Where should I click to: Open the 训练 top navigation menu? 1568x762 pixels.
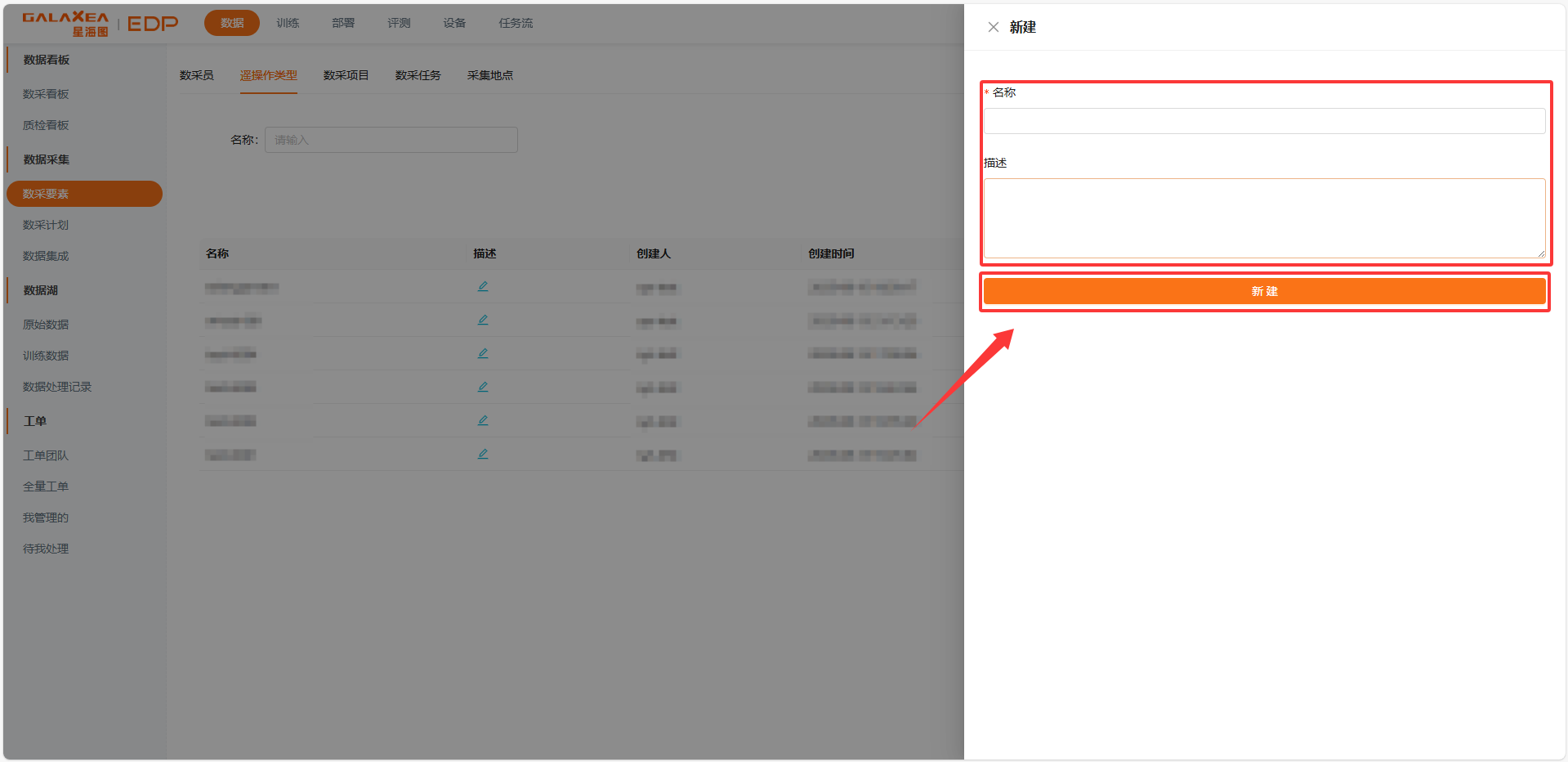[288, 23]
